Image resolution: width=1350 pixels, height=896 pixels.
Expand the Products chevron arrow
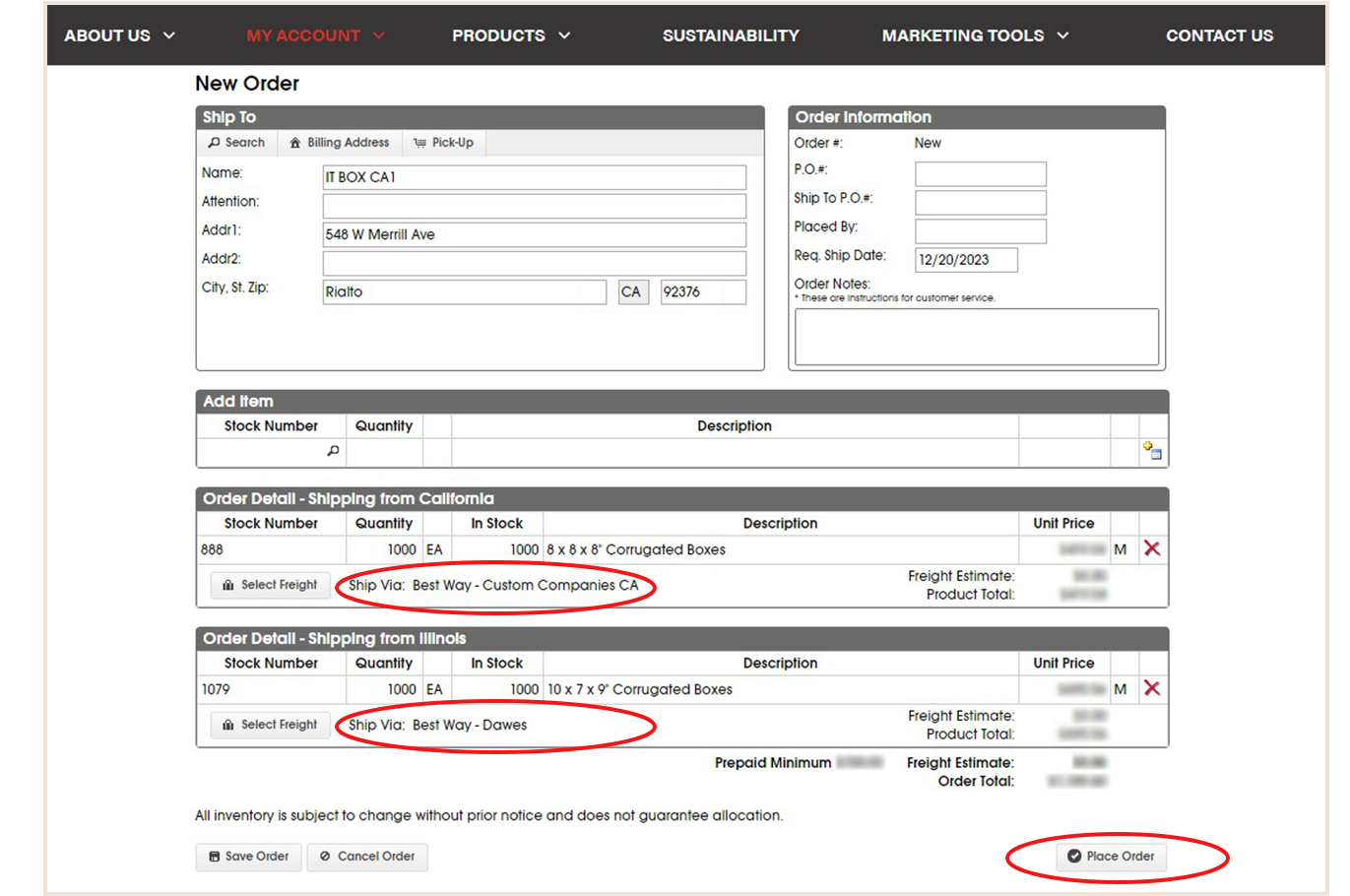click(x=564, y=35)
